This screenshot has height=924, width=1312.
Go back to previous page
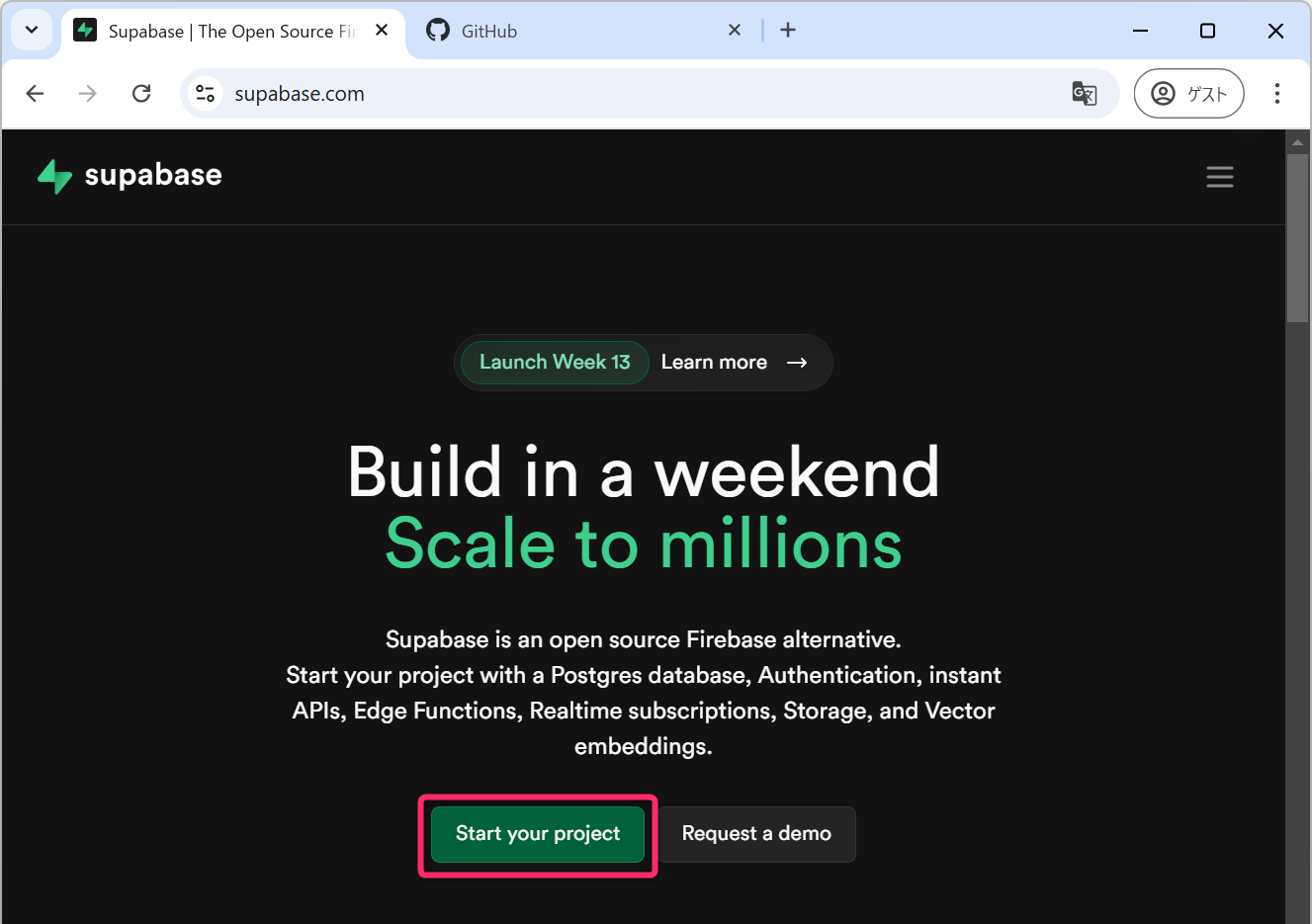[36, 94]
